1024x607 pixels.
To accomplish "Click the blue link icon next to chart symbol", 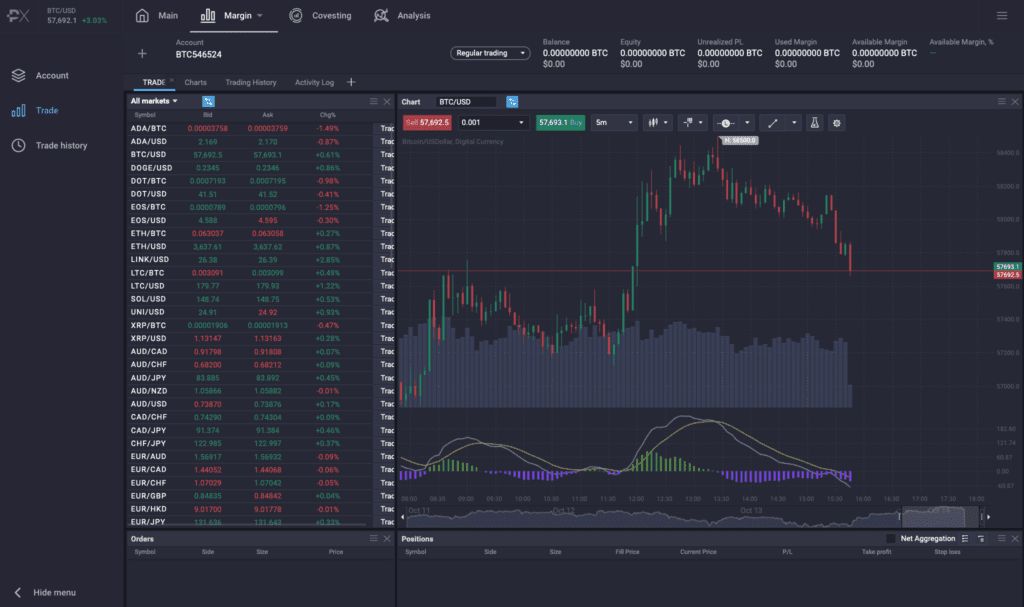I will point(512,102).
